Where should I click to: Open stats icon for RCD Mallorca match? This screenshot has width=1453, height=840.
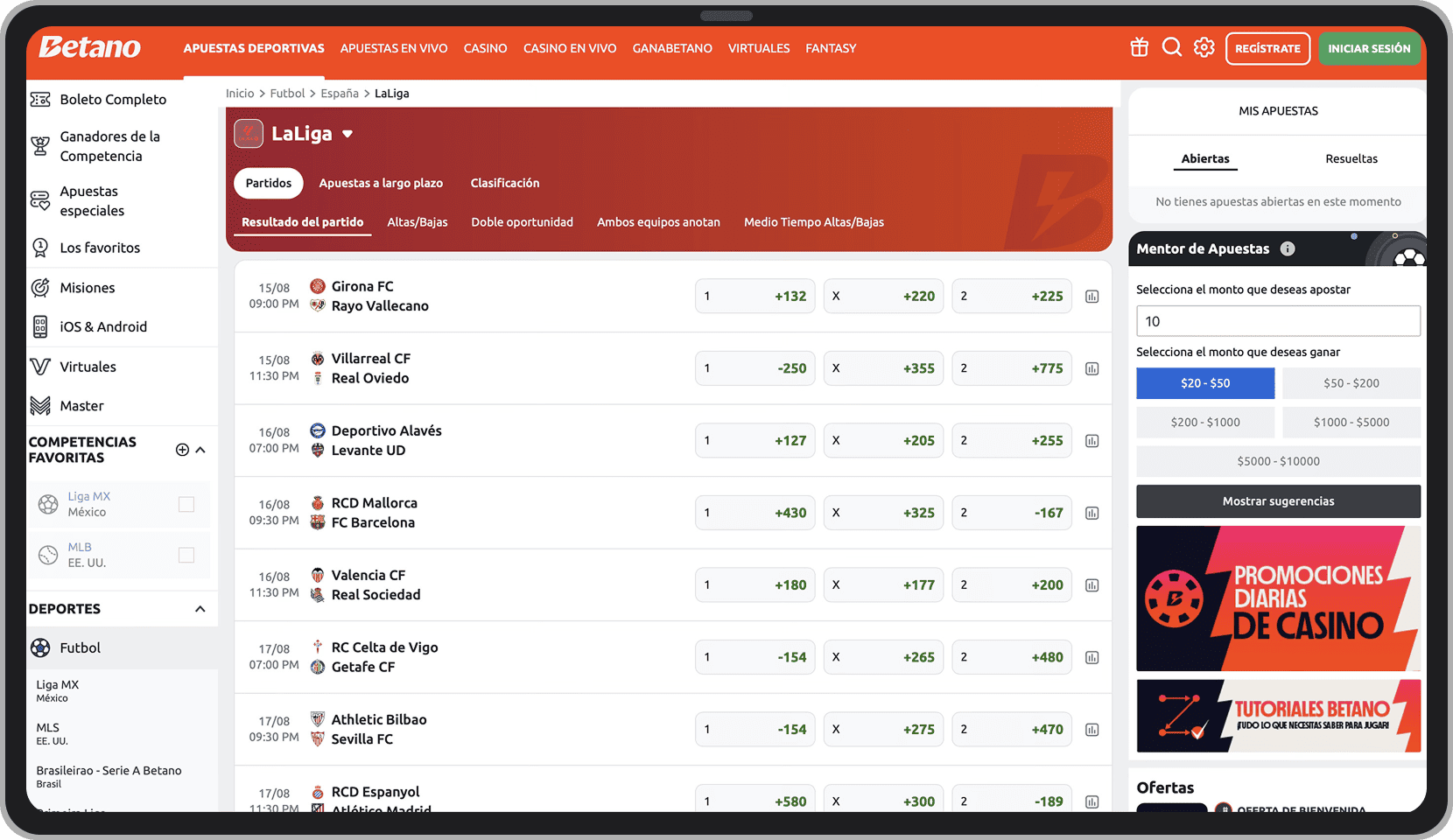(x=1092, y=514)
